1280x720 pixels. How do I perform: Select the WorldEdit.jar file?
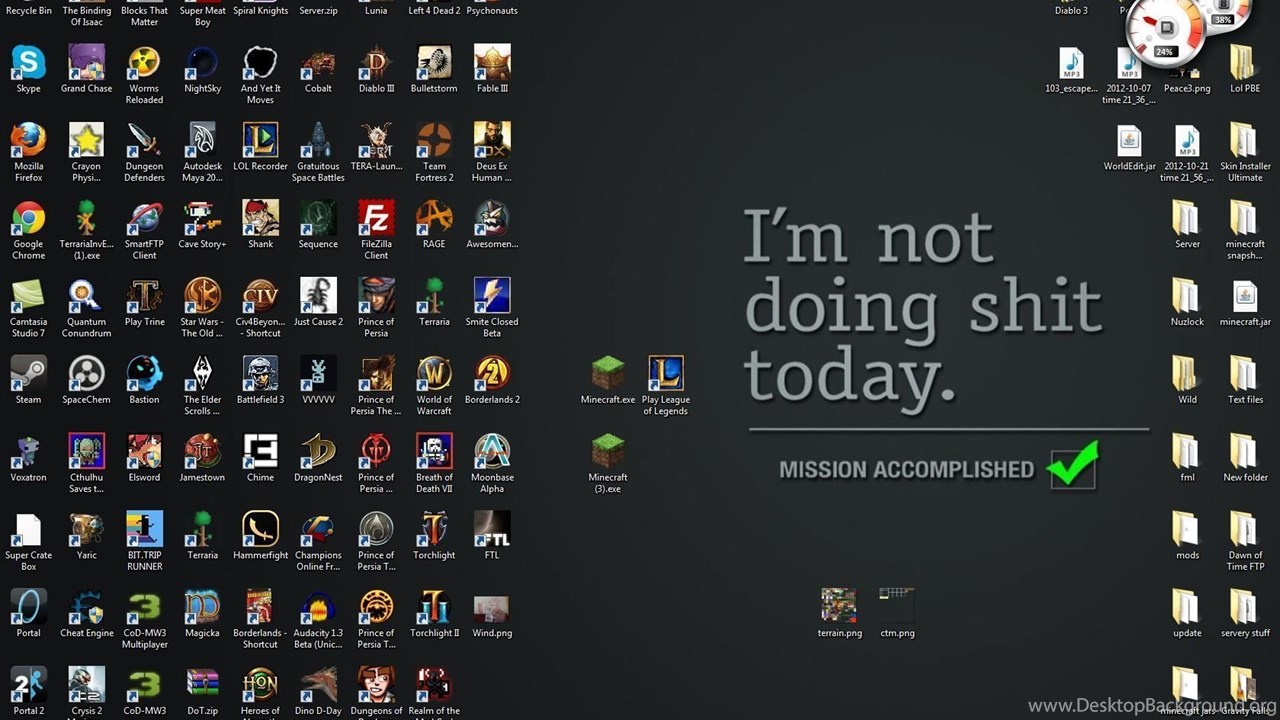(x=1129, y=141)
